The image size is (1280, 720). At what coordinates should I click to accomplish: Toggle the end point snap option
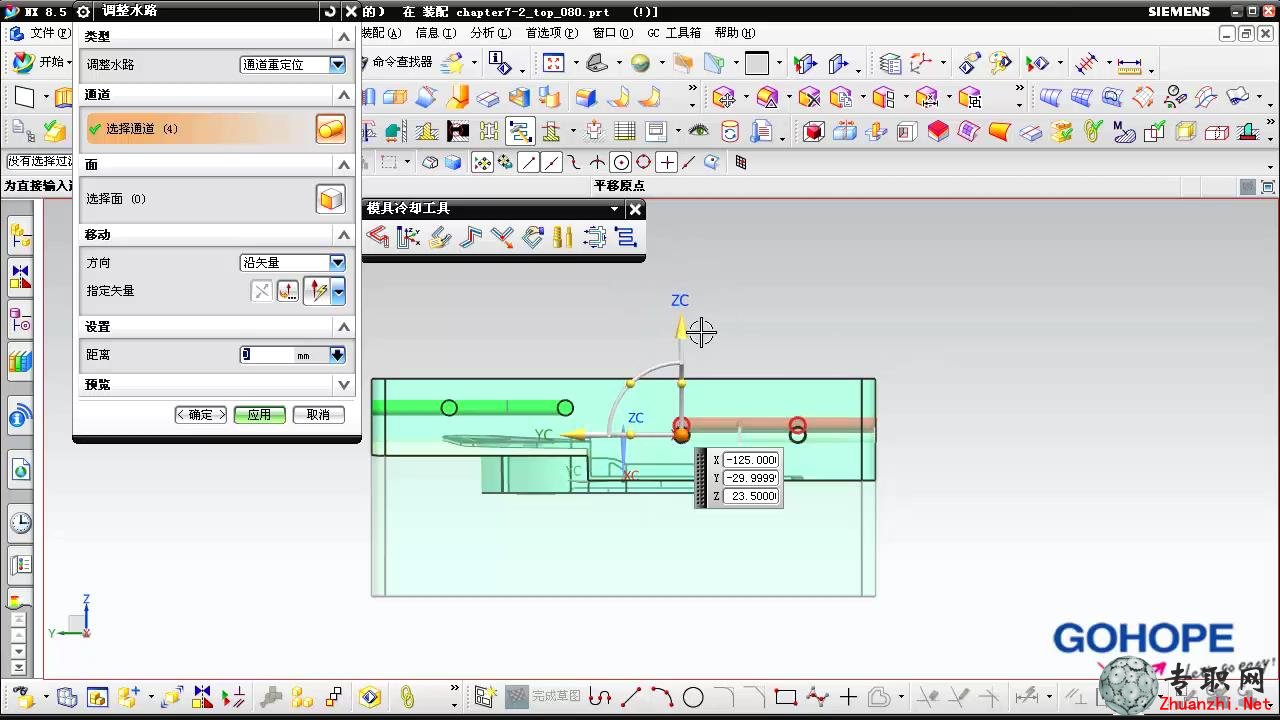[x=529, y=162]
